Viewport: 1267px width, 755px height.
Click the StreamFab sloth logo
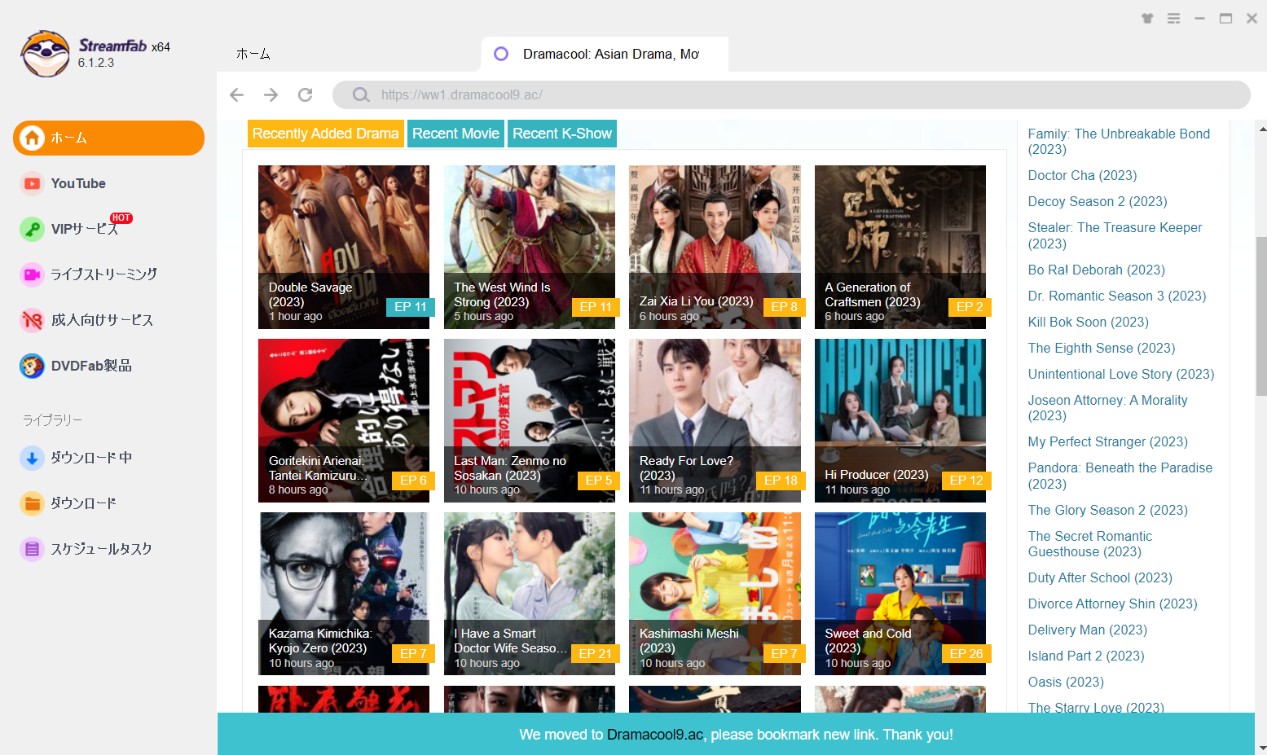45,53
